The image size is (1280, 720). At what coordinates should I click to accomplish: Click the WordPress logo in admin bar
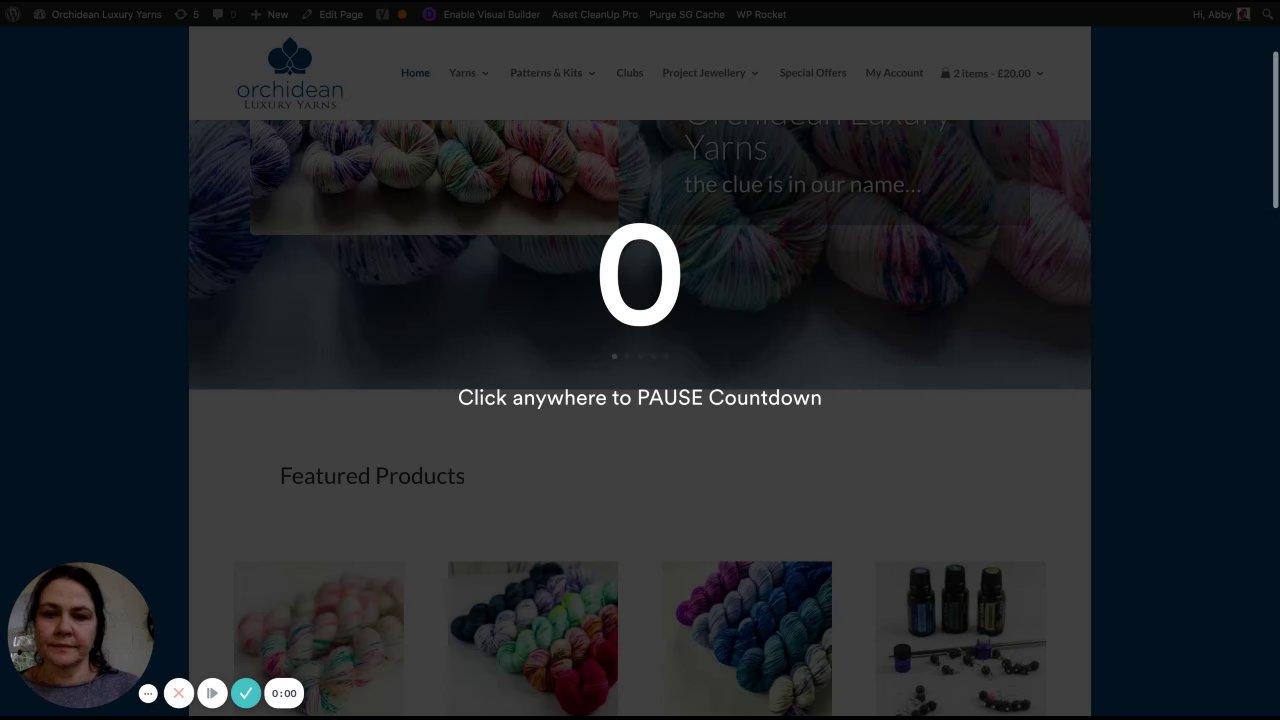click(x=13, y=14)
